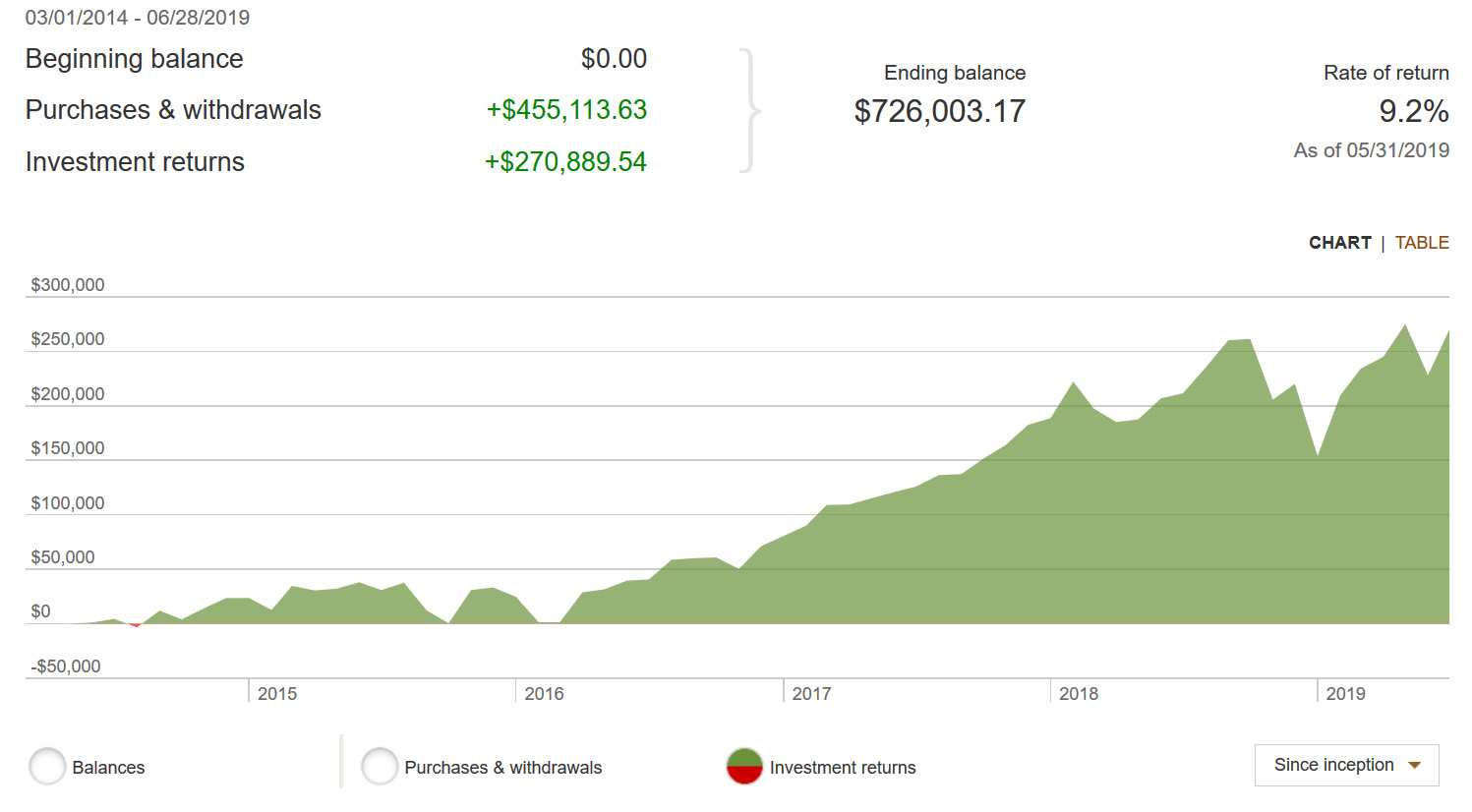
Task: Click the 2018 year marker on axis
Action: (1078, 694)
